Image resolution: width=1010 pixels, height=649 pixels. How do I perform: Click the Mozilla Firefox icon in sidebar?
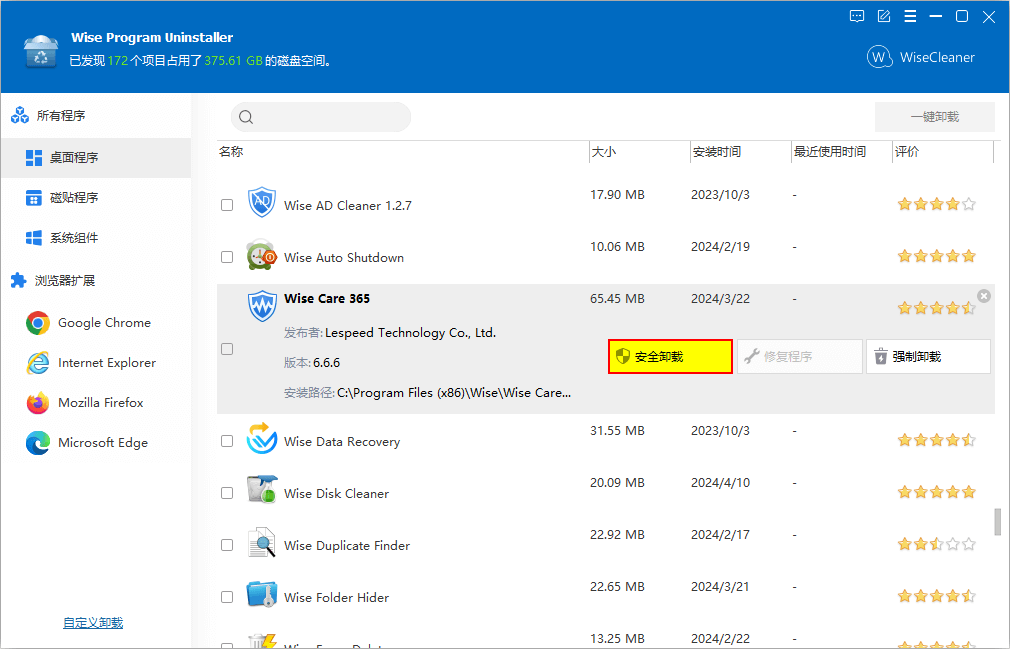pos(37,403)
